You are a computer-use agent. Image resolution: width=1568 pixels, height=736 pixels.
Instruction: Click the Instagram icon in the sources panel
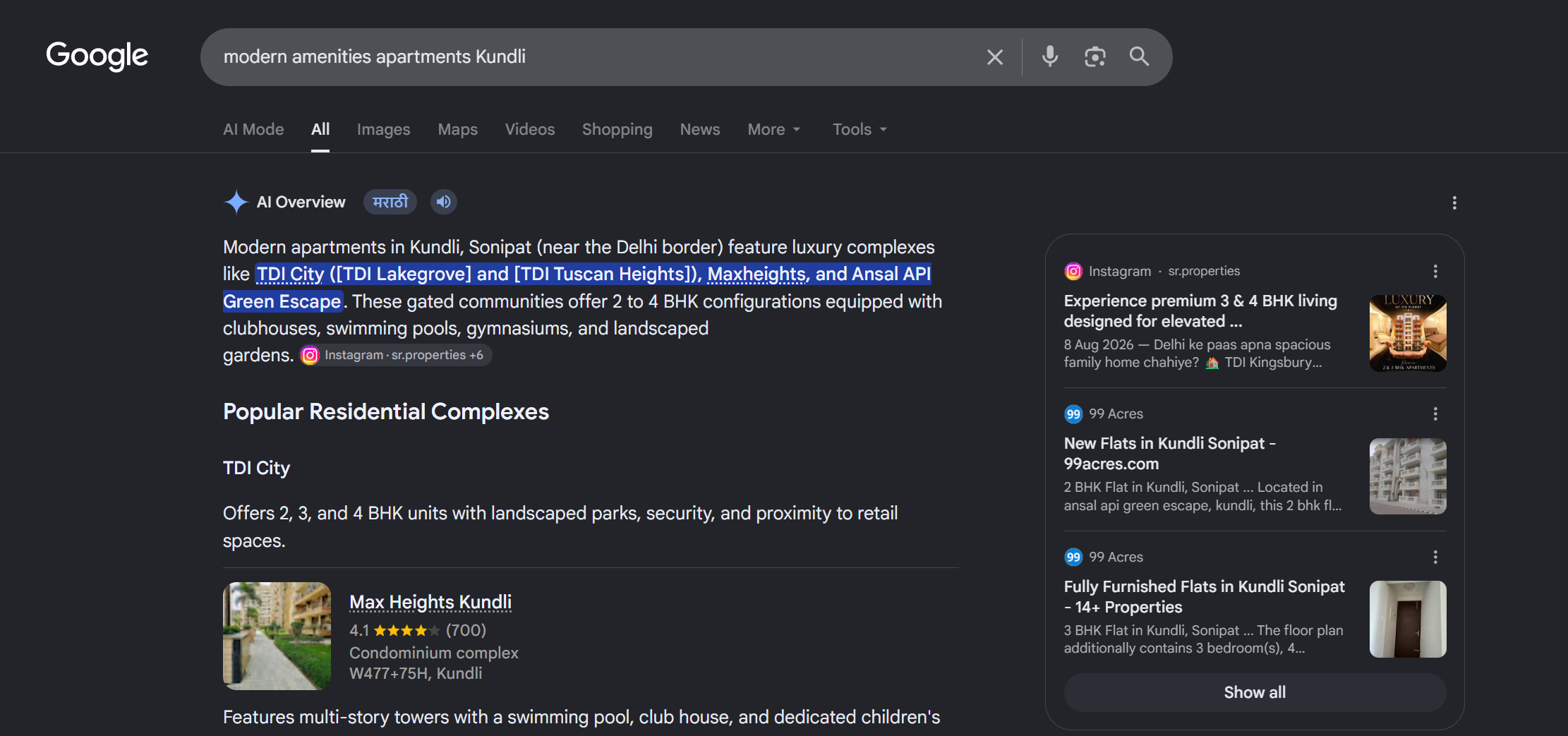point(1073,271)
